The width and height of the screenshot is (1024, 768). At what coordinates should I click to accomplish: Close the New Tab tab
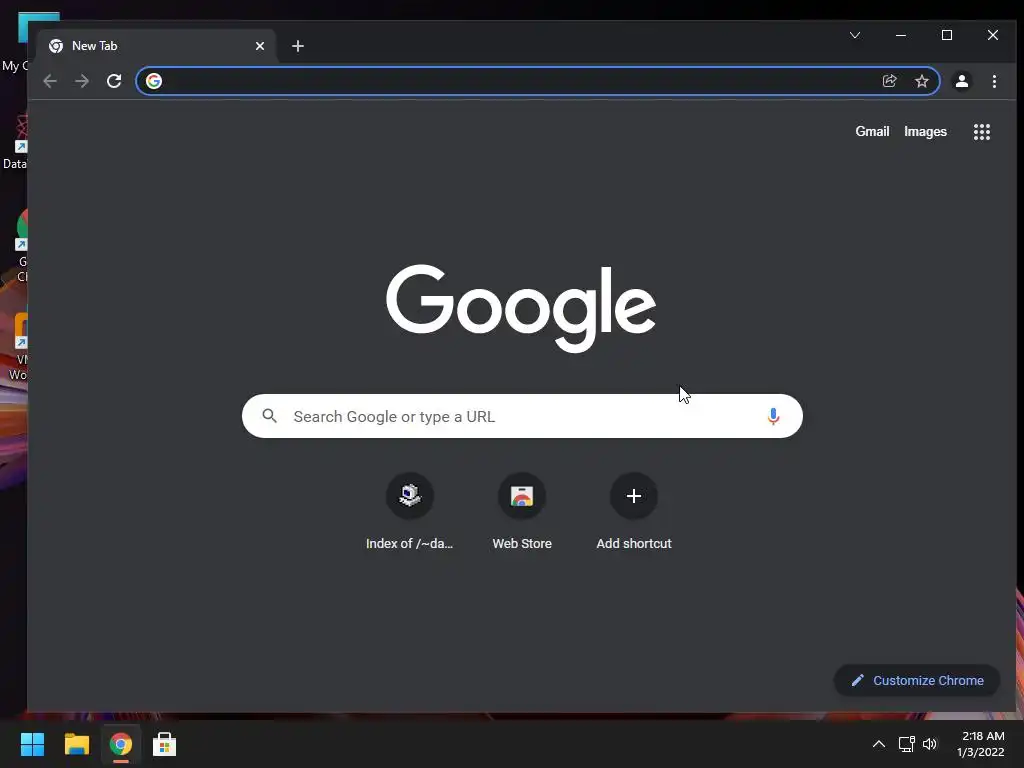260,46
